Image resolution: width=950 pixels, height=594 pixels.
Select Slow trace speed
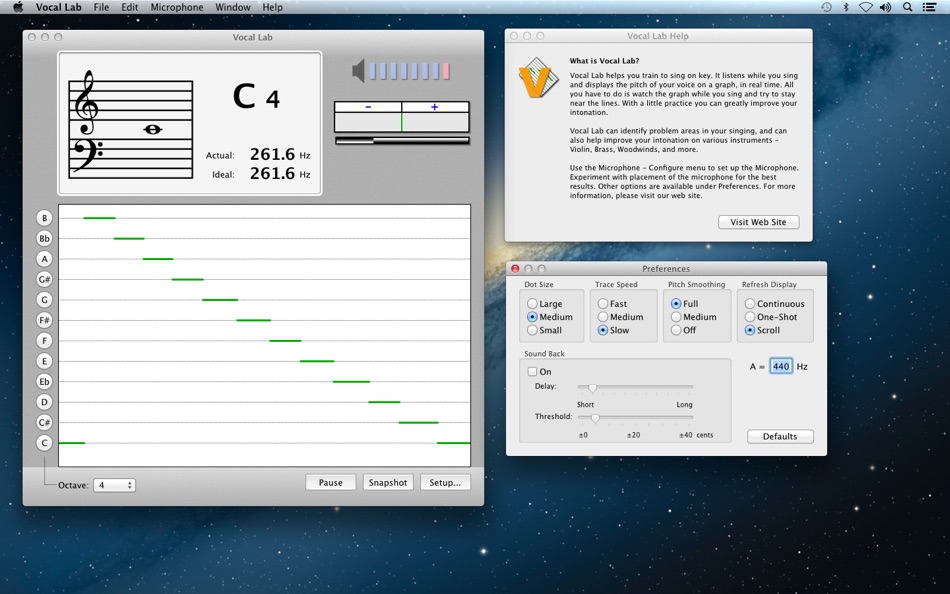point(614,330)
